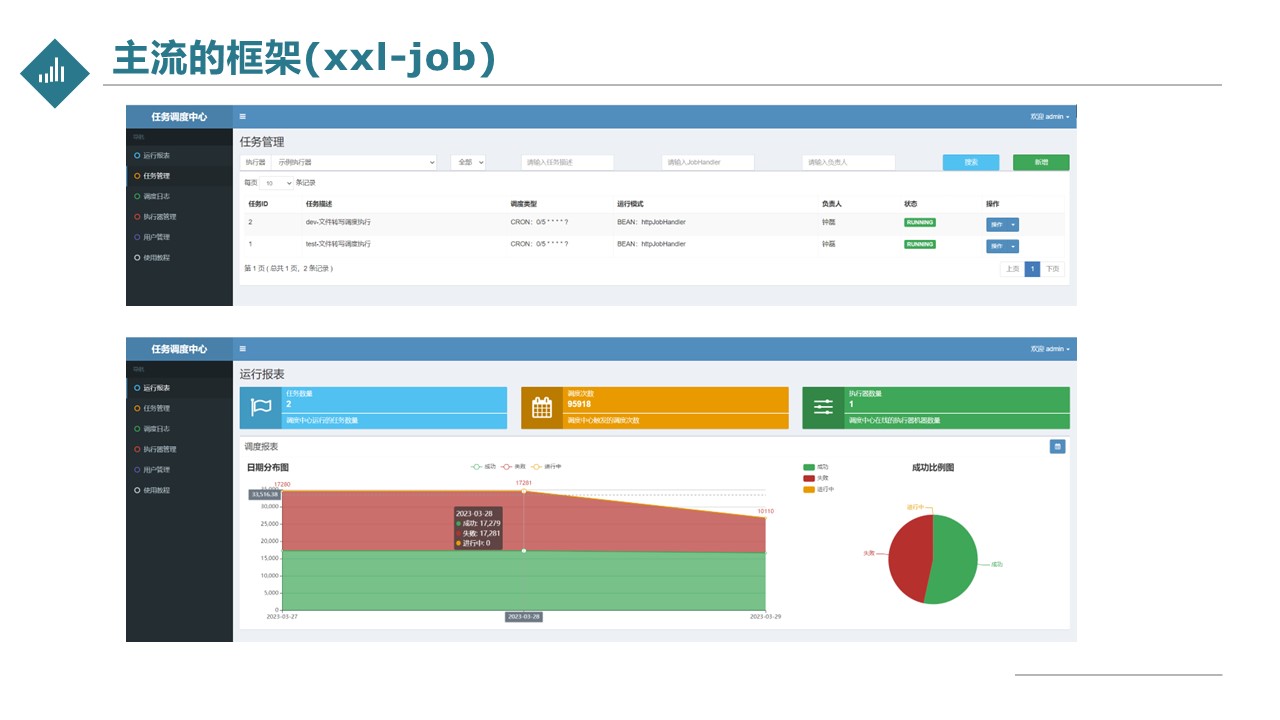Open 操作 dropdown for the dev task row
The width and height of the screenshot is (1280, 720).
1002,225
